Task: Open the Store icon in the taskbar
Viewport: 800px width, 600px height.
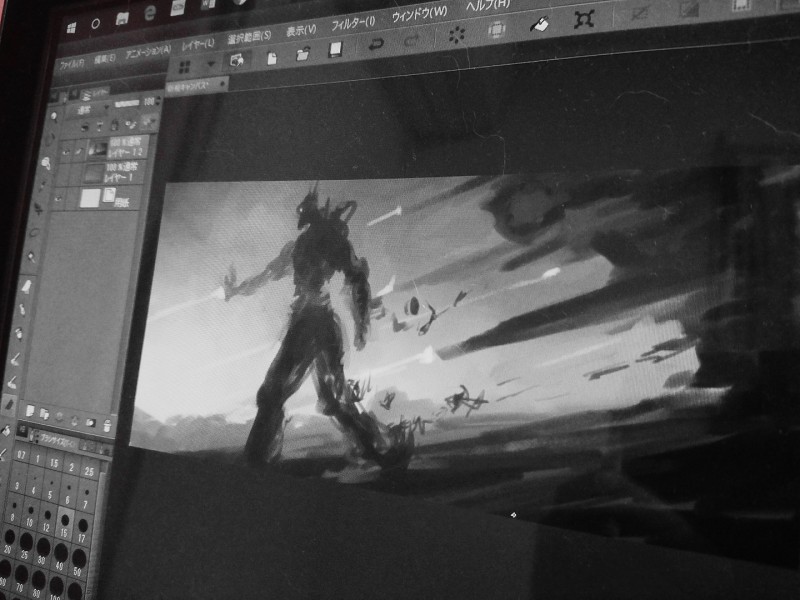Action: point(122,19)
